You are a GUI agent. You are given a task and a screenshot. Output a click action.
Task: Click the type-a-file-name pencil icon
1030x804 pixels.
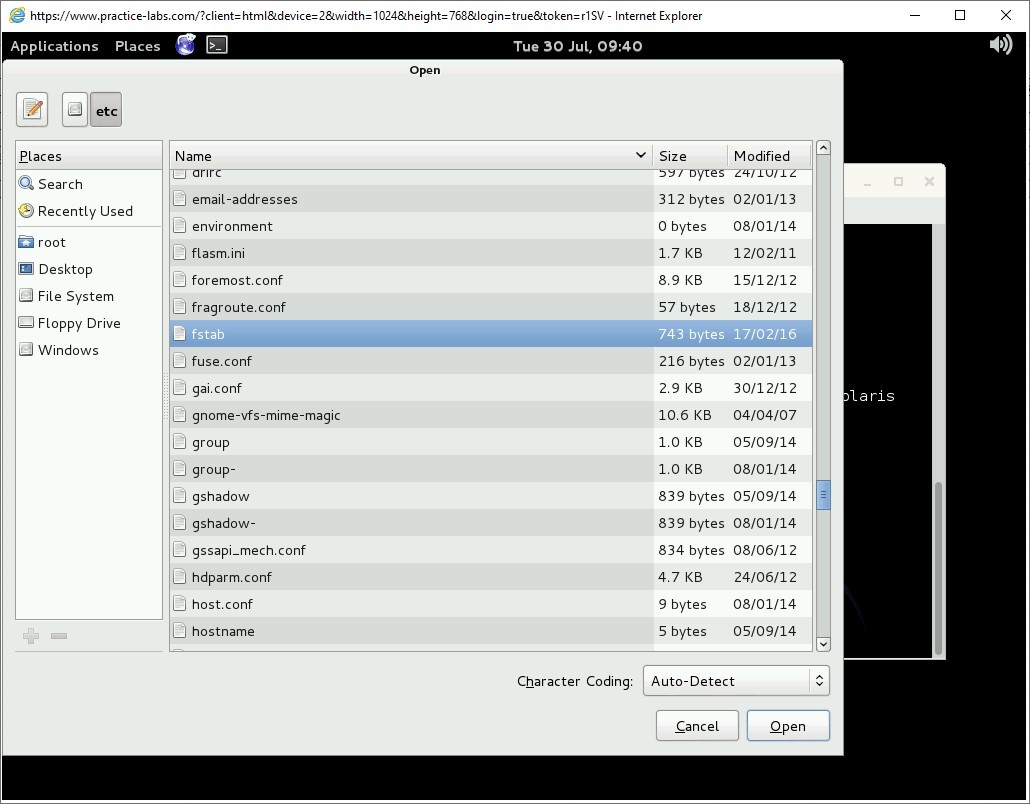pyautogui.click(x=32, y=110)
